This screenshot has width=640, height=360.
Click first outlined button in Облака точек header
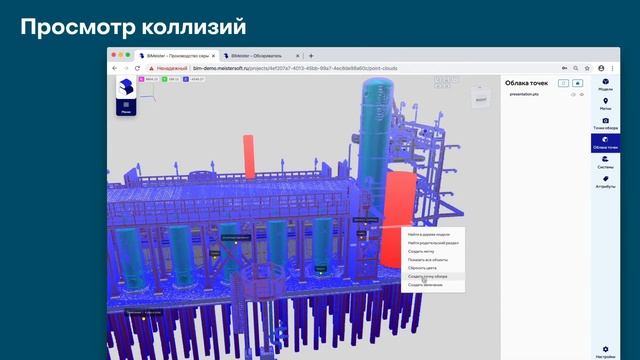563,83
